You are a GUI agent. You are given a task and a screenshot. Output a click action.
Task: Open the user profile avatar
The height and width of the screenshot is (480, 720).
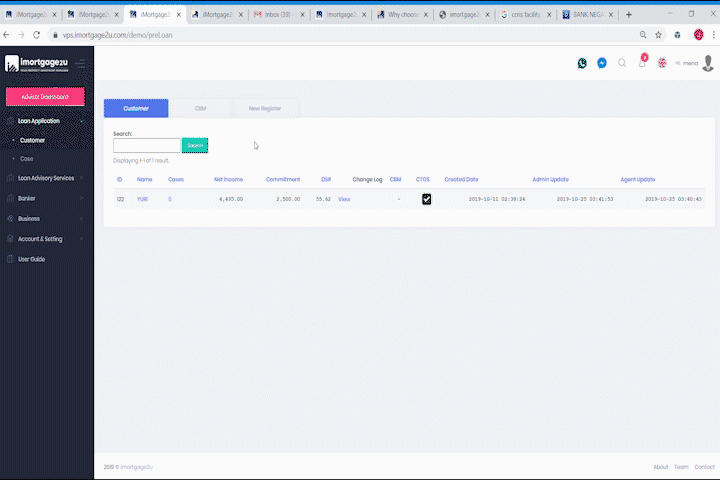point(708,63)
